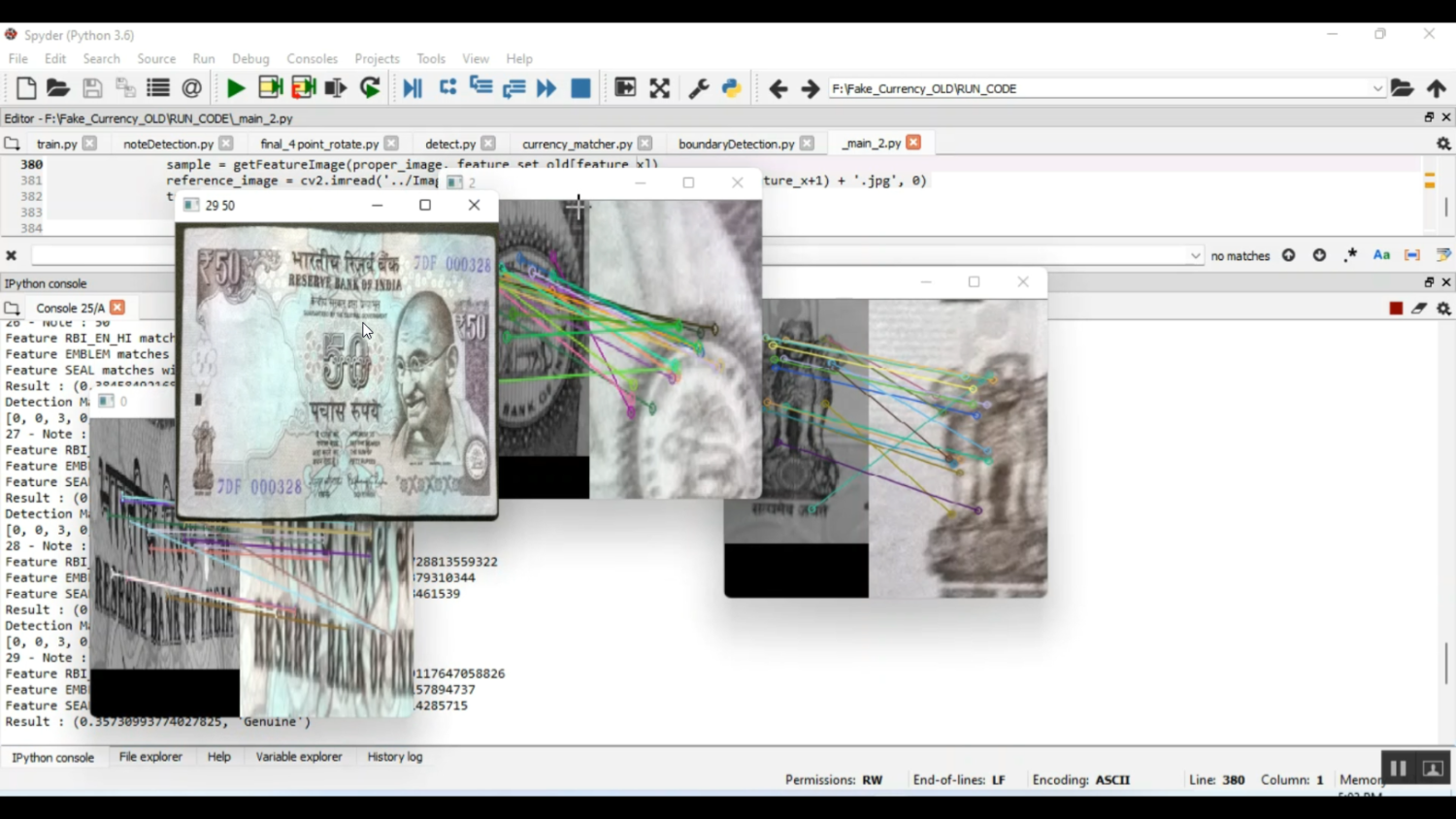Viewport: 1456px width, 819px height.
Task: Open the PYTHONPATH manager Python icon
Action: click(732, 87)
